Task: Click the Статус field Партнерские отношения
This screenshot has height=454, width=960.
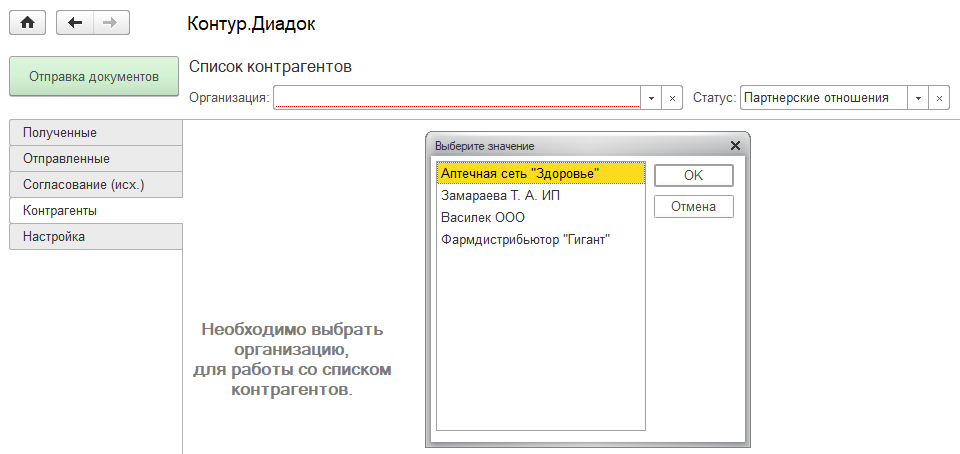Action: 823,98
